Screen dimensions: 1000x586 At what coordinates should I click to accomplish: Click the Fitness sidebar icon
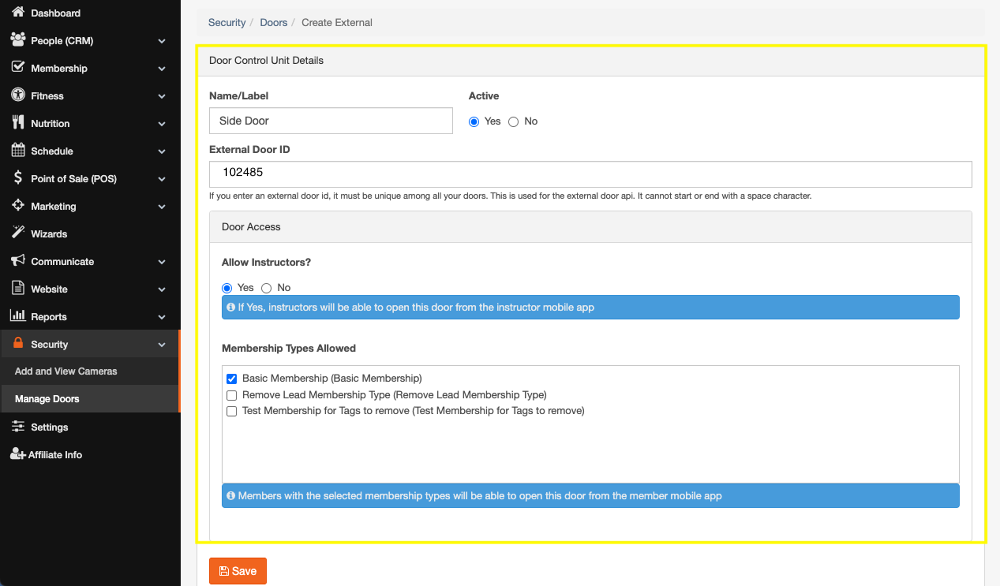pyautogui.click(x=18, y=95)
